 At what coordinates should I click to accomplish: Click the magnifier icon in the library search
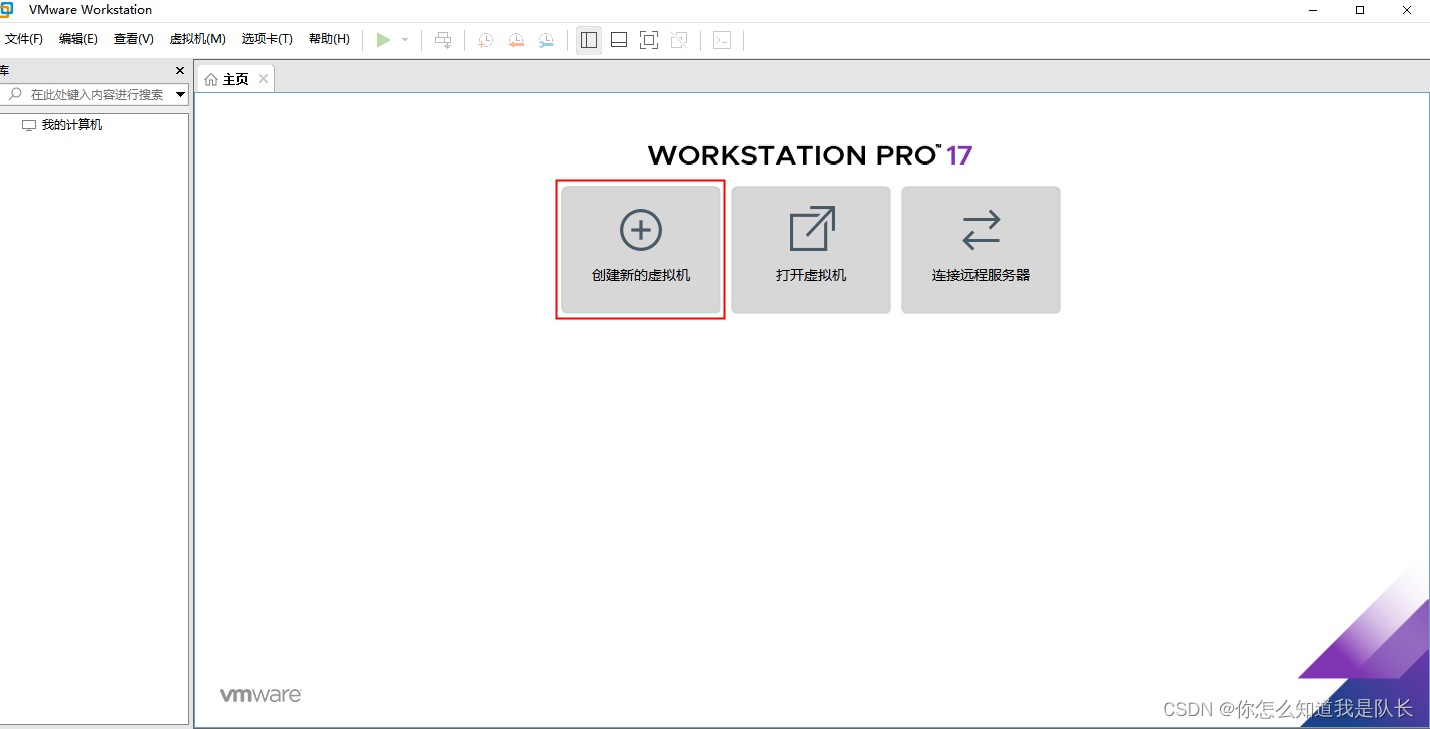tap(15, 94)
